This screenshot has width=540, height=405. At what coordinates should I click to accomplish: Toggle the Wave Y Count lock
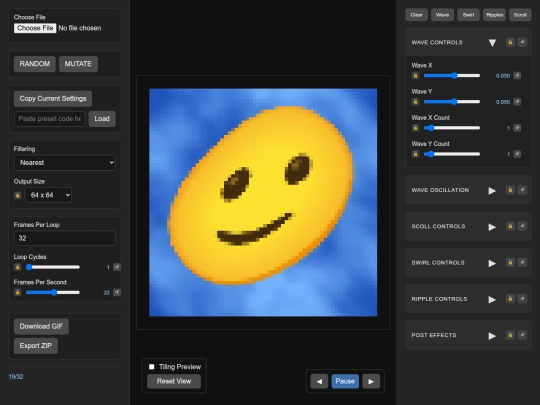click(x=415, y=154)
